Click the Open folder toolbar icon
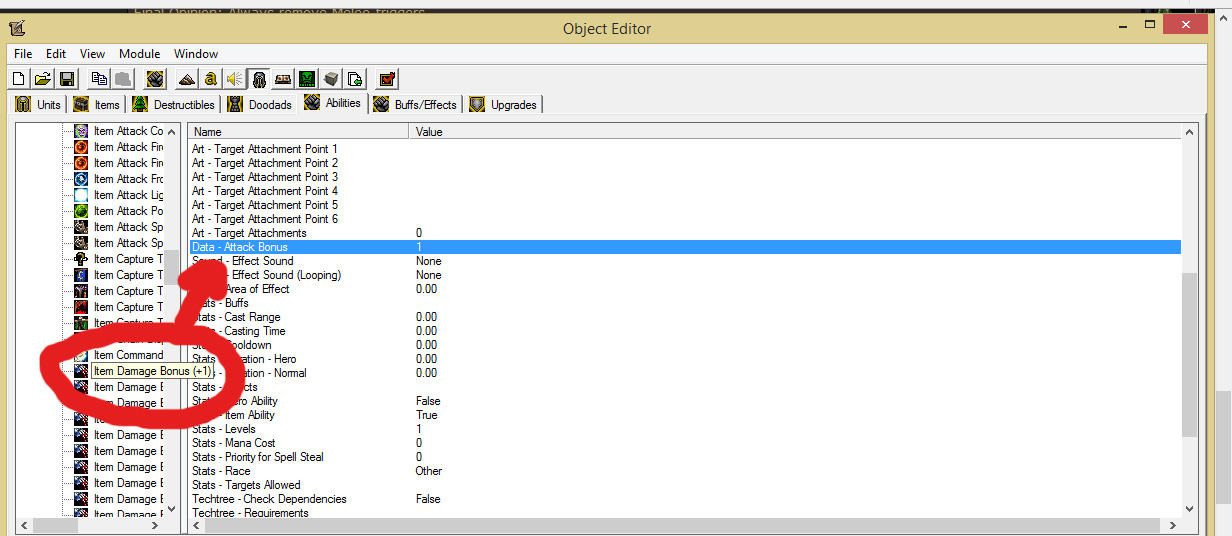1232x536 pixels. coord(43,78)
